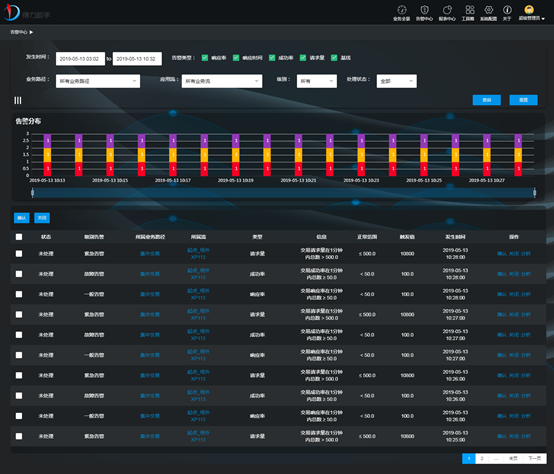Click the app logo in the header
Image resolution: width=554 pixels, height=474 pixels.
pyautogui.click(x=12, y=12)
